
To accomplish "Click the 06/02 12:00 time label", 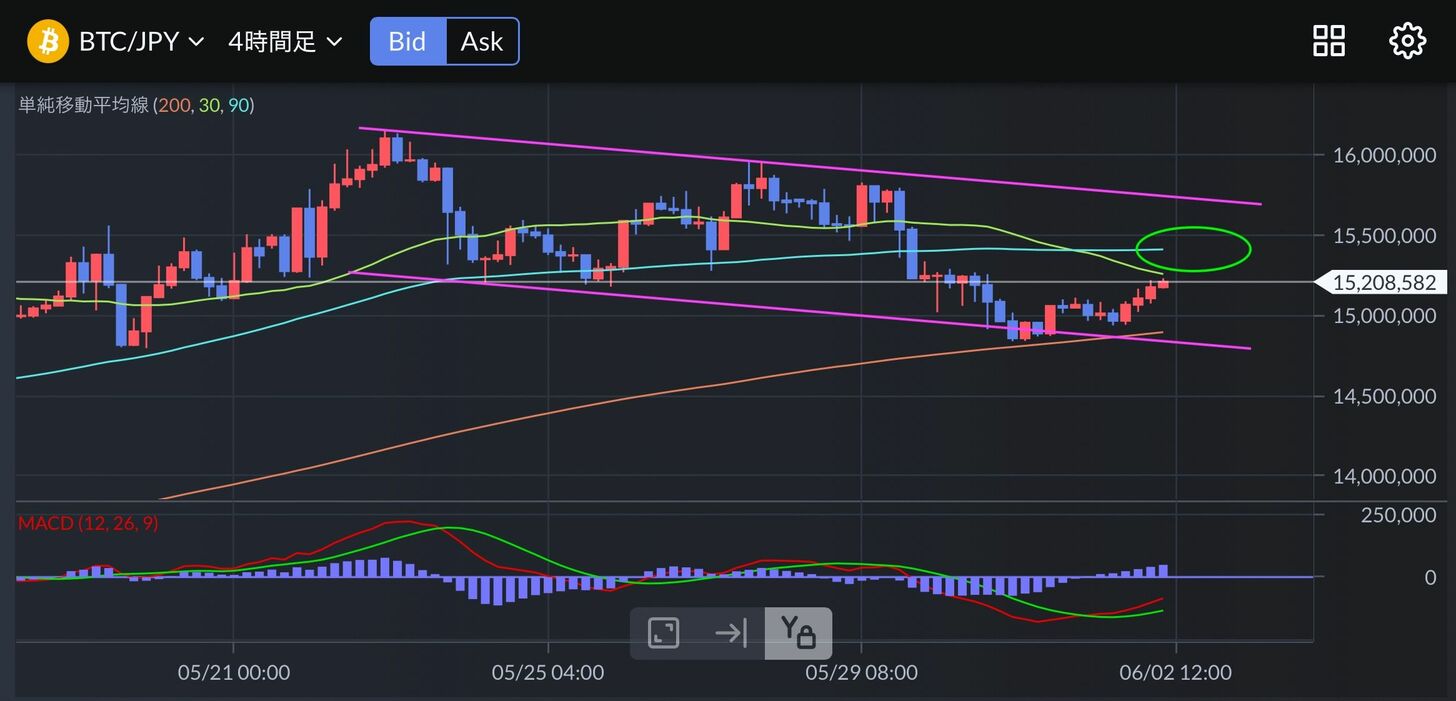I will 1175,673.
